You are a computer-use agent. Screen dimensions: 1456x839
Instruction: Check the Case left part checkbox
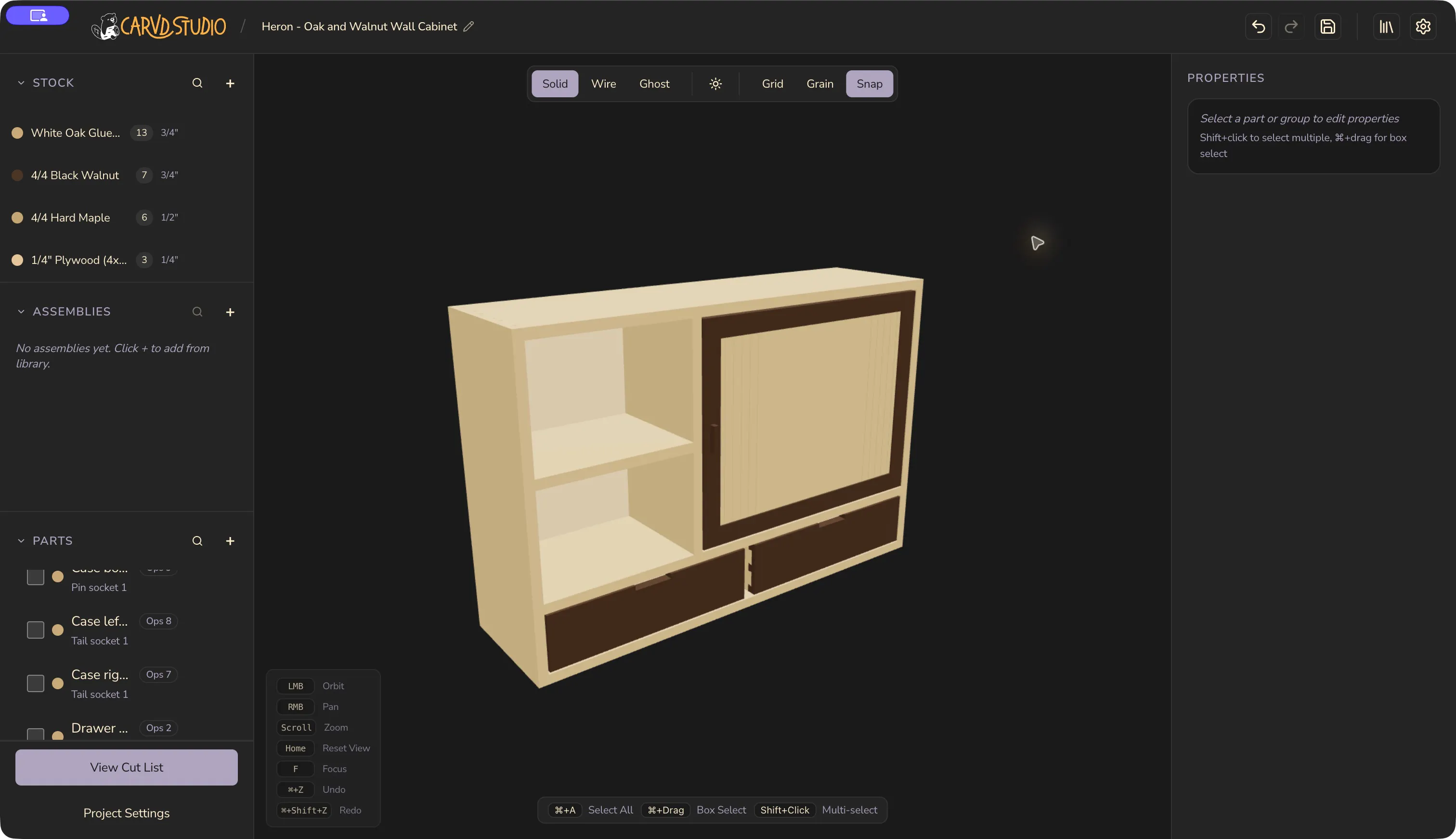pyautogui.click(x=36, y=630)
